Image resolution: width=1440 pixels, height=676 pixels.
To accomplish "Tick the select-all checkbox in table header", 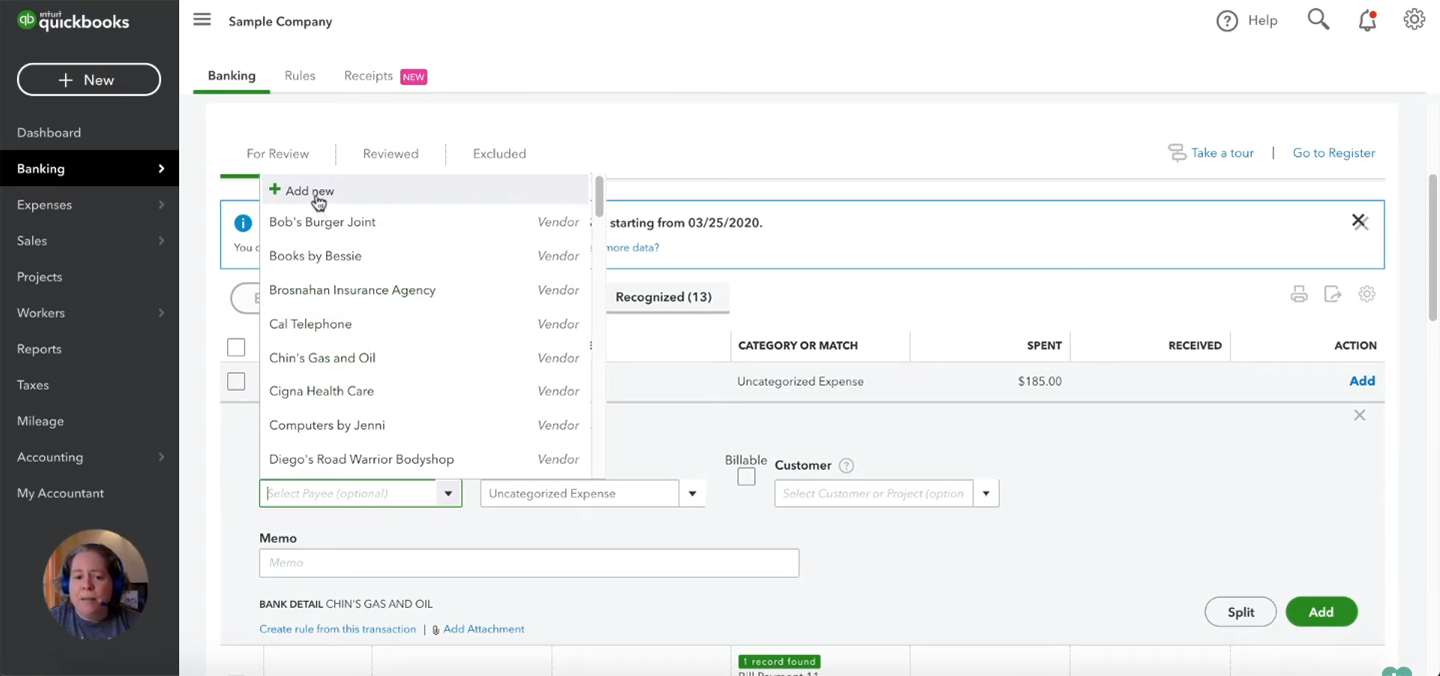I will (x=236, y=347).
